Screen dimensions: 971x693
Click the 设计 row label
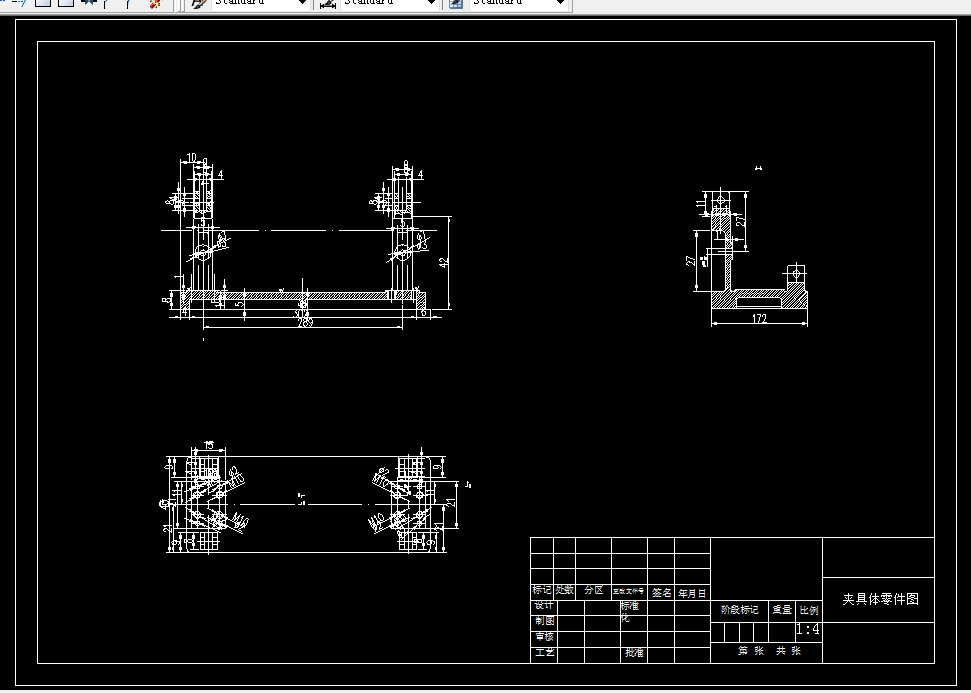[544, 605]
